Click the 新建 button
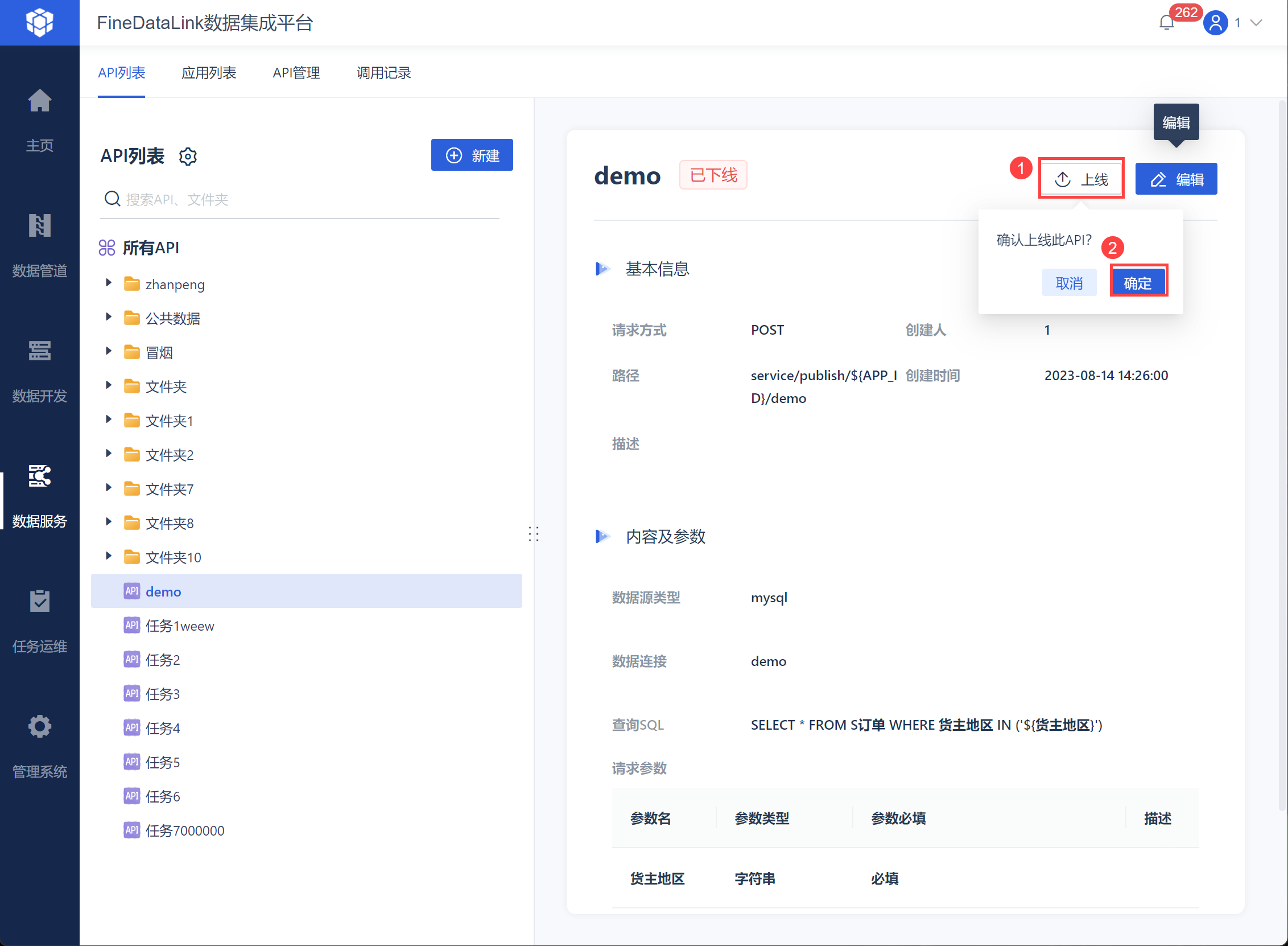1288x946 pixels. click(472, 155)
